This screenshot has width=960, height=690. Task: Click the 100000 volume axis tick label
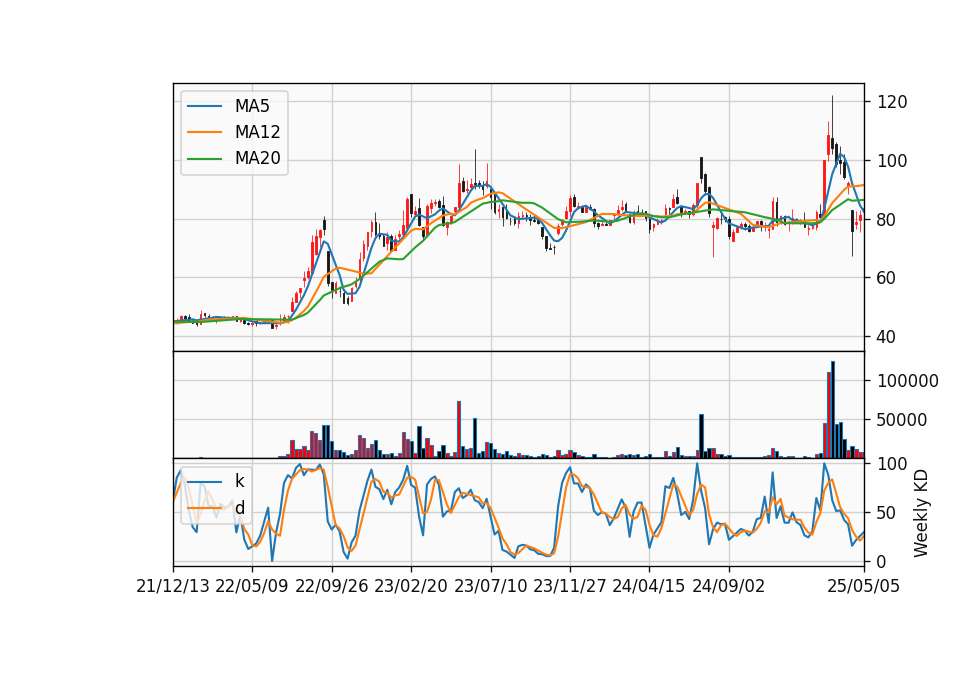(908, 381)
